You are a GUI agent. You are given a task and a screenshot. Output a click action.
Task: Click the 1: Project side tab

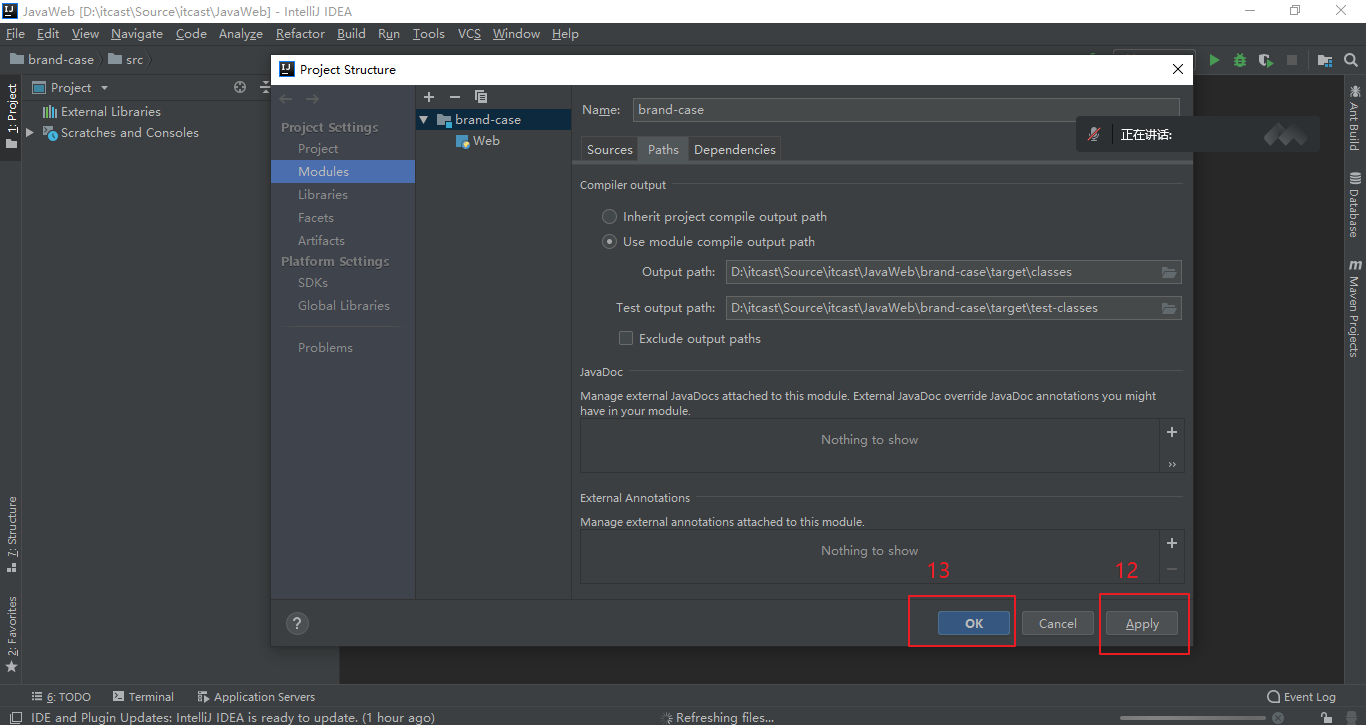tap(12, 116)
